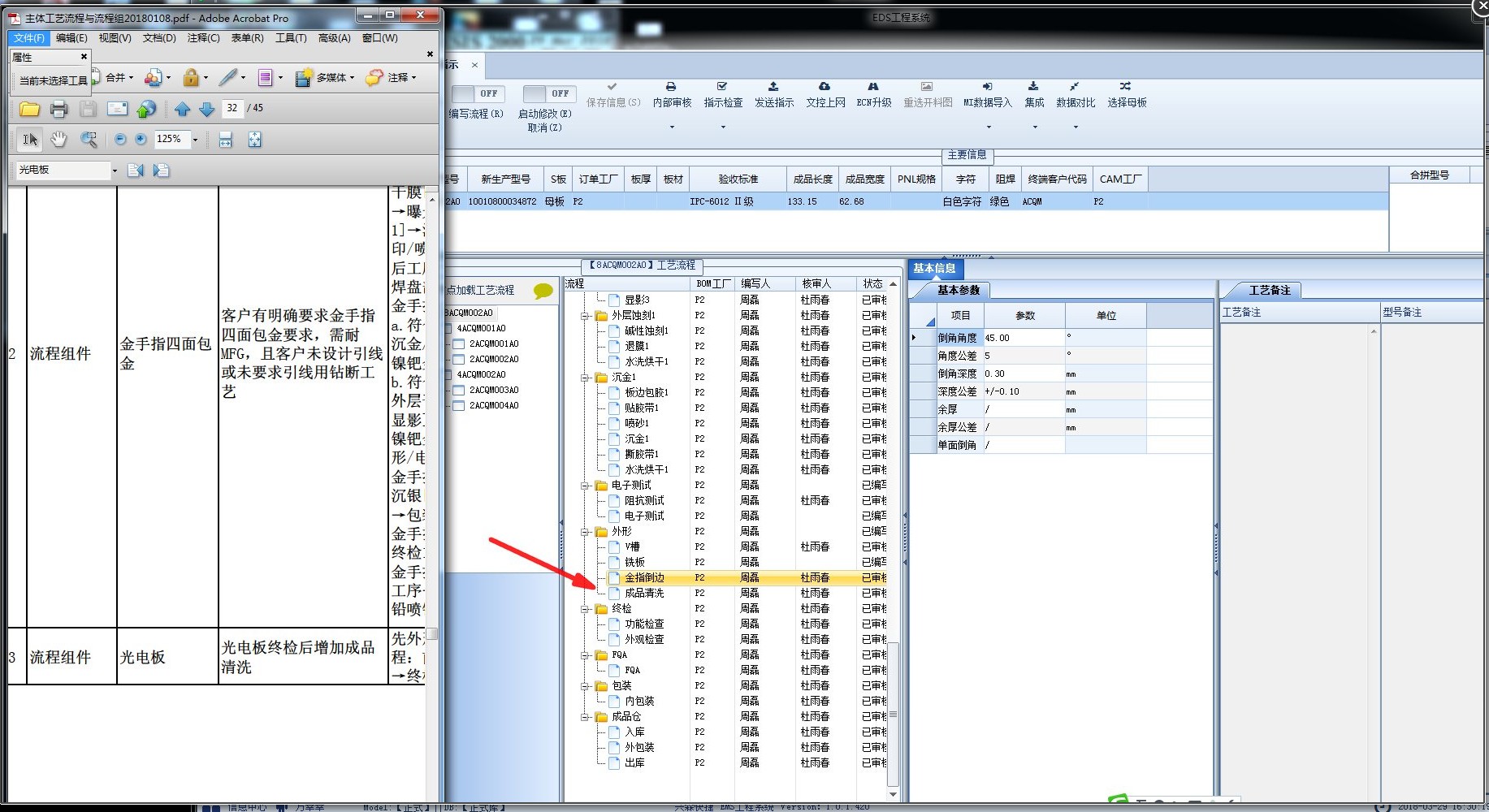Image resolution: width=1489 pixels, height=812 pixels.
Task: Switch to the 基本信息 tab
Action: pyautogui.click(x=934, y=269)
